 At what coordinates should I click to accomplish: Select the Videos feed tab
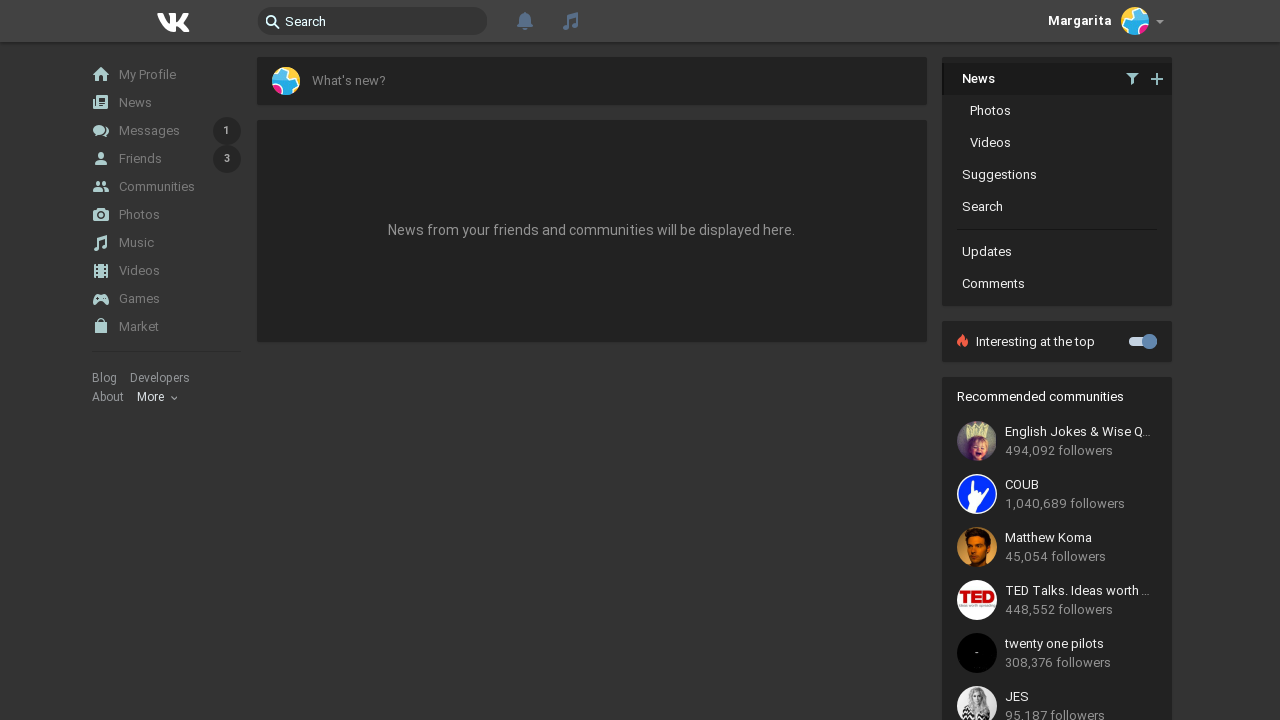(x=1057, y=143)
